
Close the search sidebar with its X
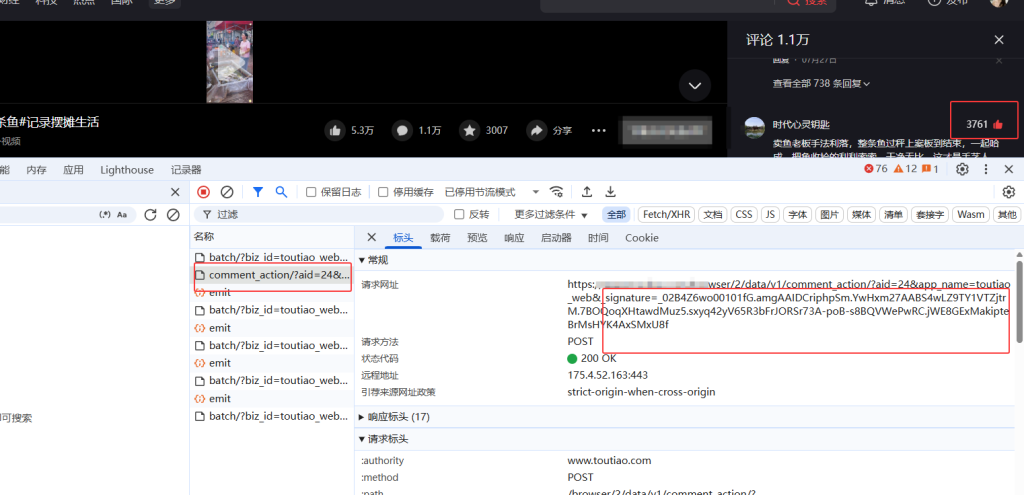click(x=175, y=192)
